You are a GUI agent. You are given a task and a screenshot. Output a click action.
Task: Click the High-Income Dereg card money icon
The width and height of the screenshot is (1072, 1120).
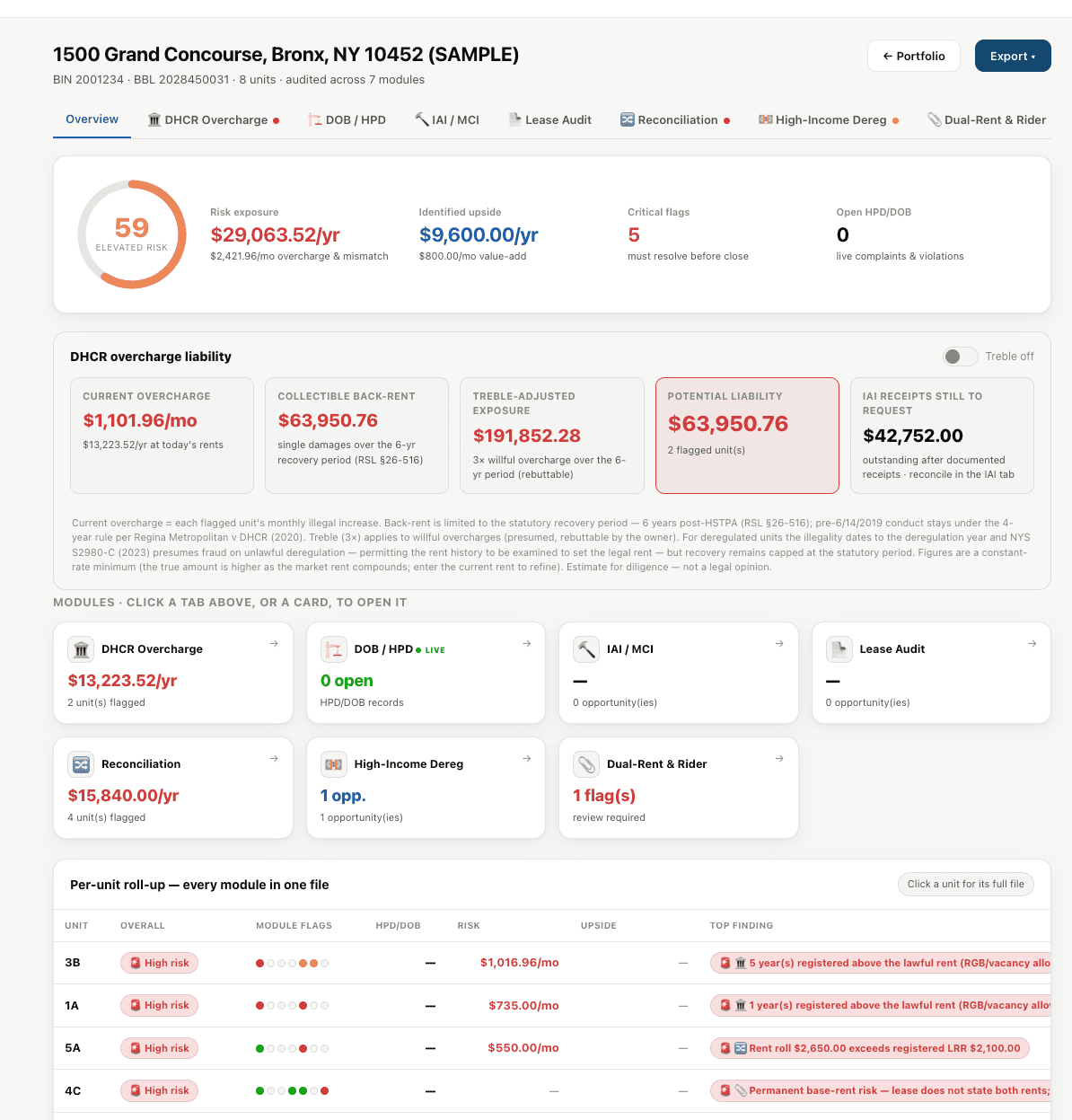tap(334, 764)
